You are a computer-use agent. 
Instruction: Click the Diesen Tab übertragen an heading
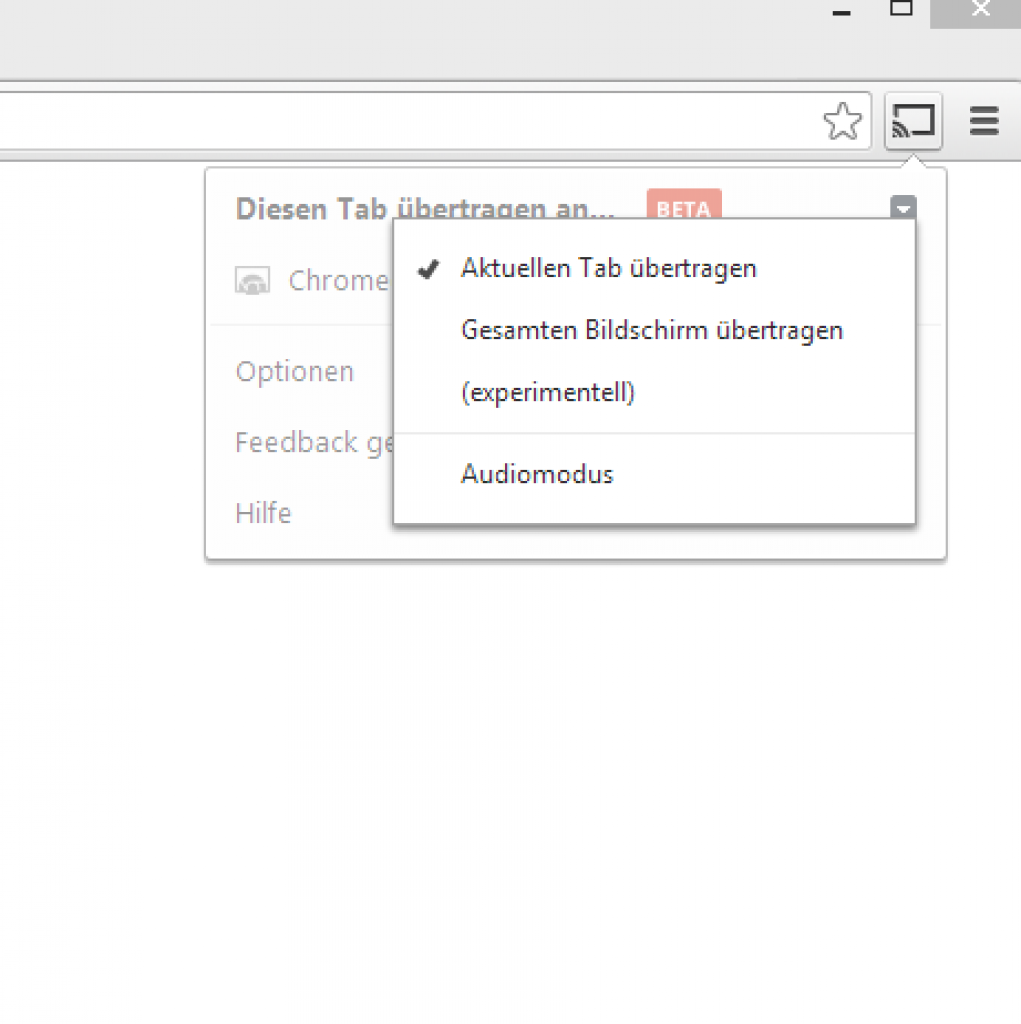click(425, 209)
